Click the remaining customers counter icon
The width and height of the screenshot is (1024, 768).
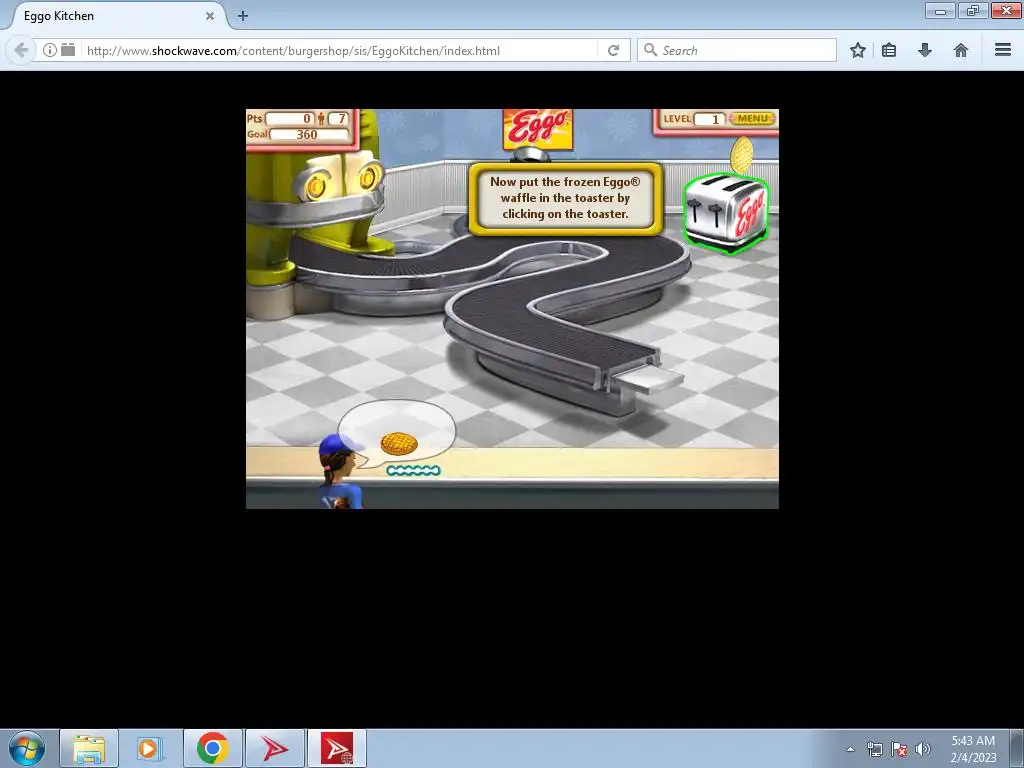pyautogui.click(x=321, y=119)
